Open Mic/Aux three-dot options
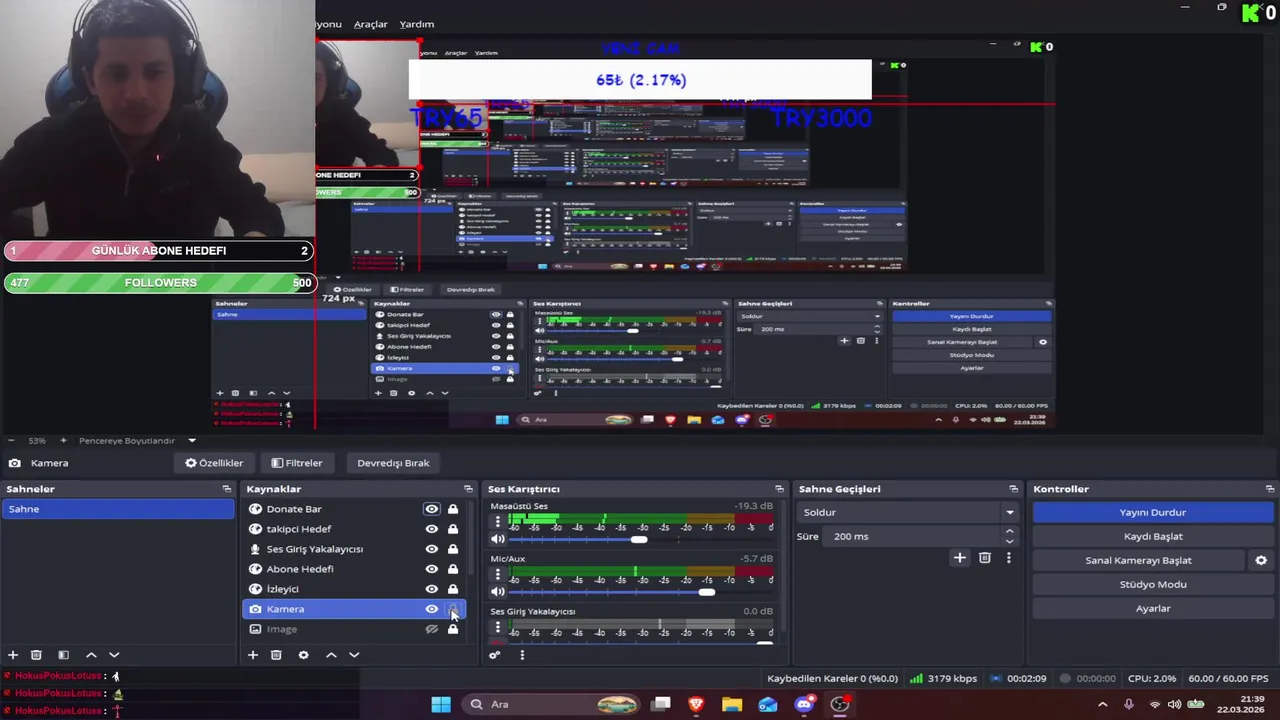The width and height of the screenshot is (1280, 720). (x=497, y=574)
